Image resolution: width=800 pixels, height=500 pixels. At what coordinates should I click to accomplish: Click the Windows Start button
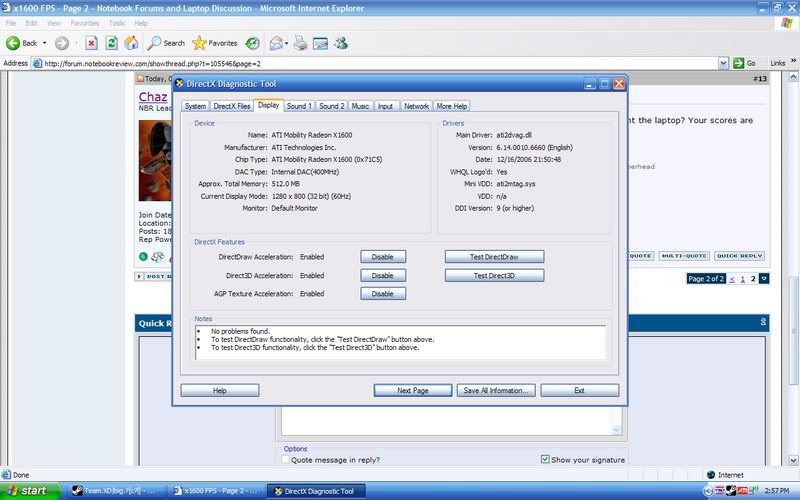tap(30, 491)
